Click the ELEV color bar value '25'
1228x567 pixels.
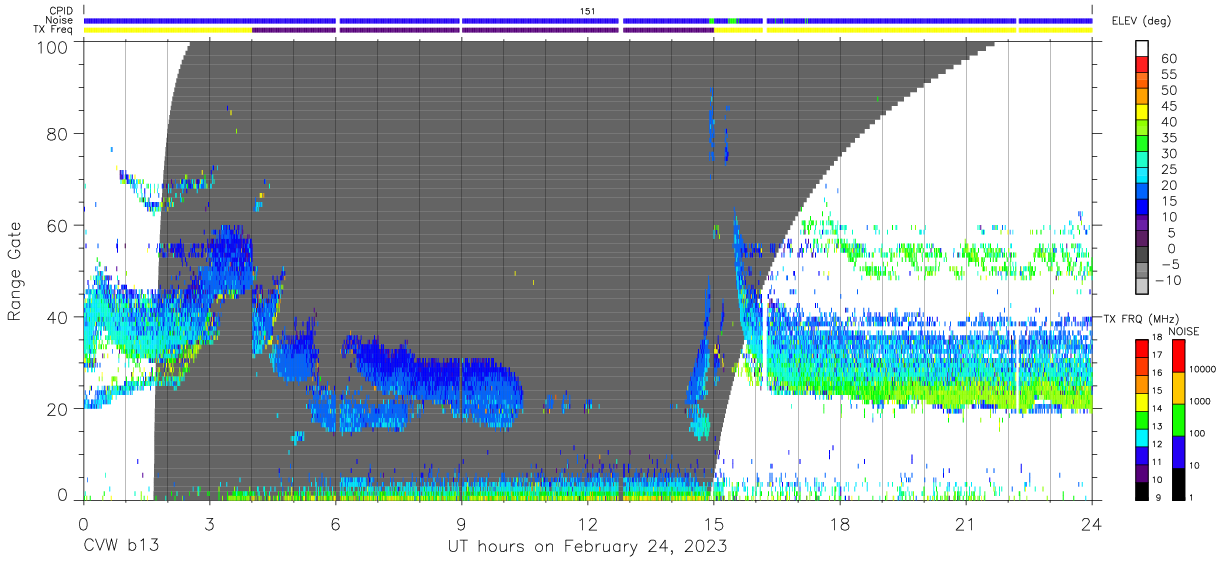(1169, 170)
